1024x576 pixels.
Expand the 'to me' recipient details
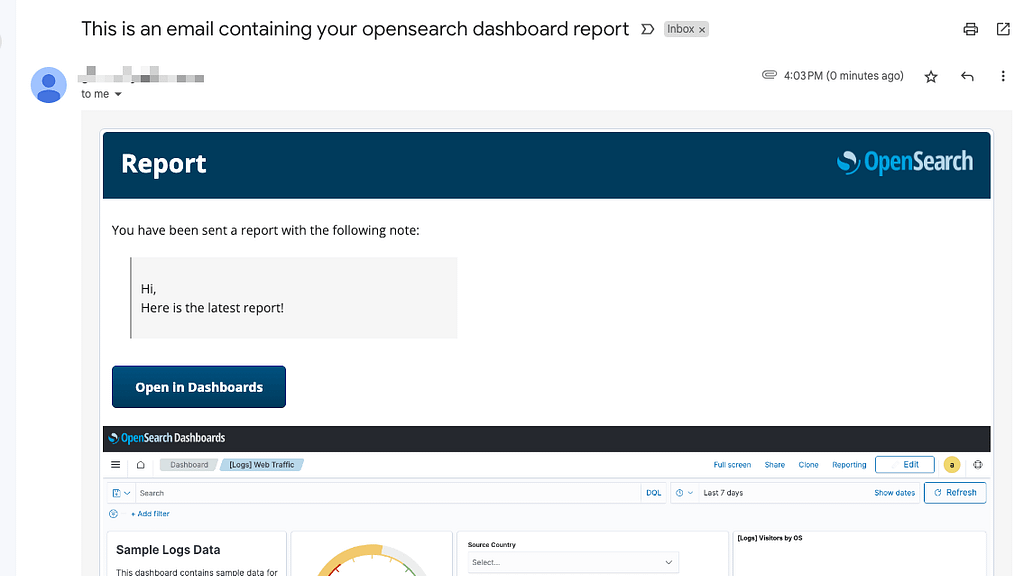pos(101,93)
